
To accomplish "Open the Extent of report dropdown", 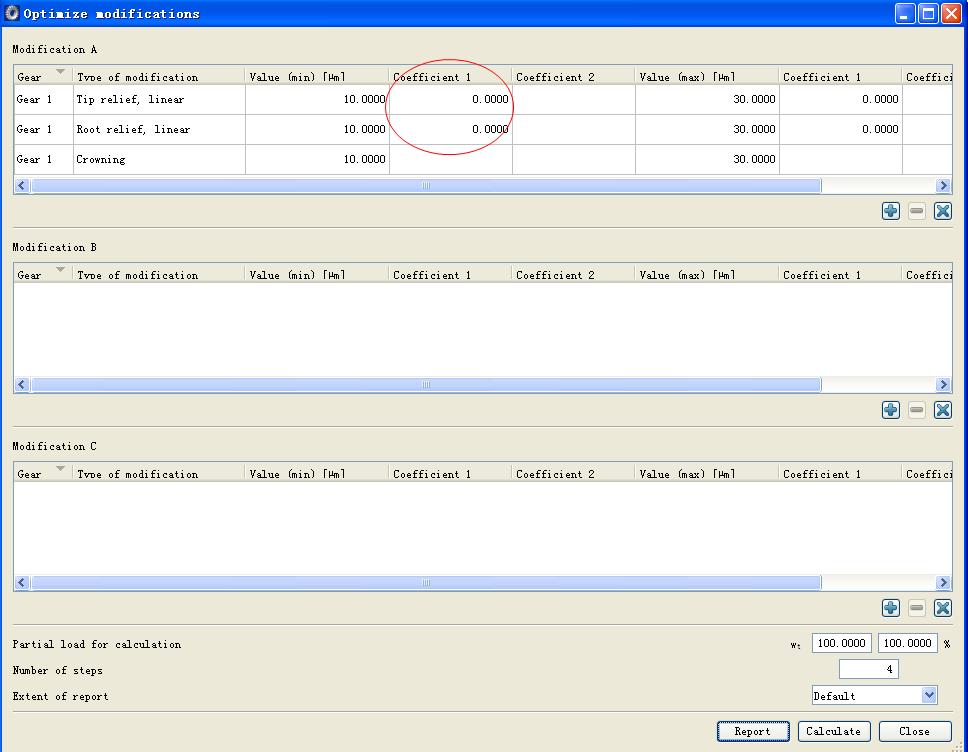I will [874, 696].
